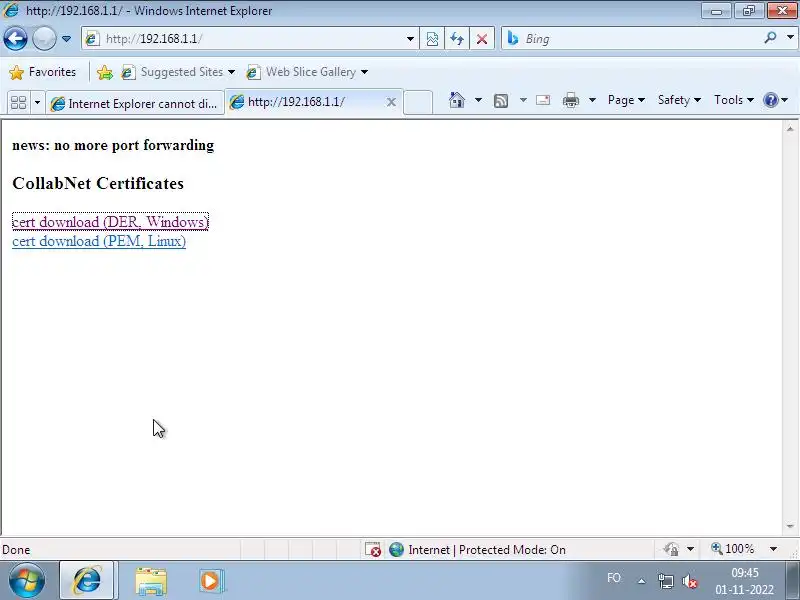Screen dimensions: 800x600
Task: Click Internet Explorer on the taskbar
Action: pos(88,580)
